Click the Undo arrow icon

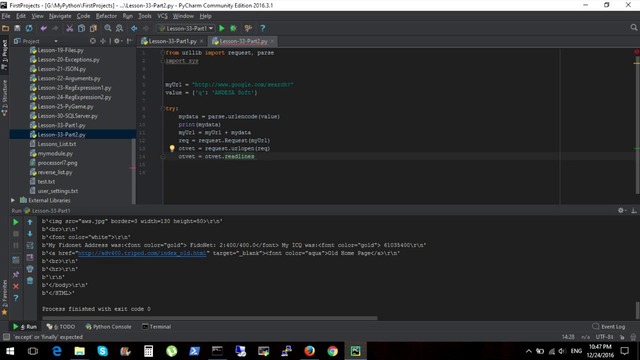coord(43,28)
